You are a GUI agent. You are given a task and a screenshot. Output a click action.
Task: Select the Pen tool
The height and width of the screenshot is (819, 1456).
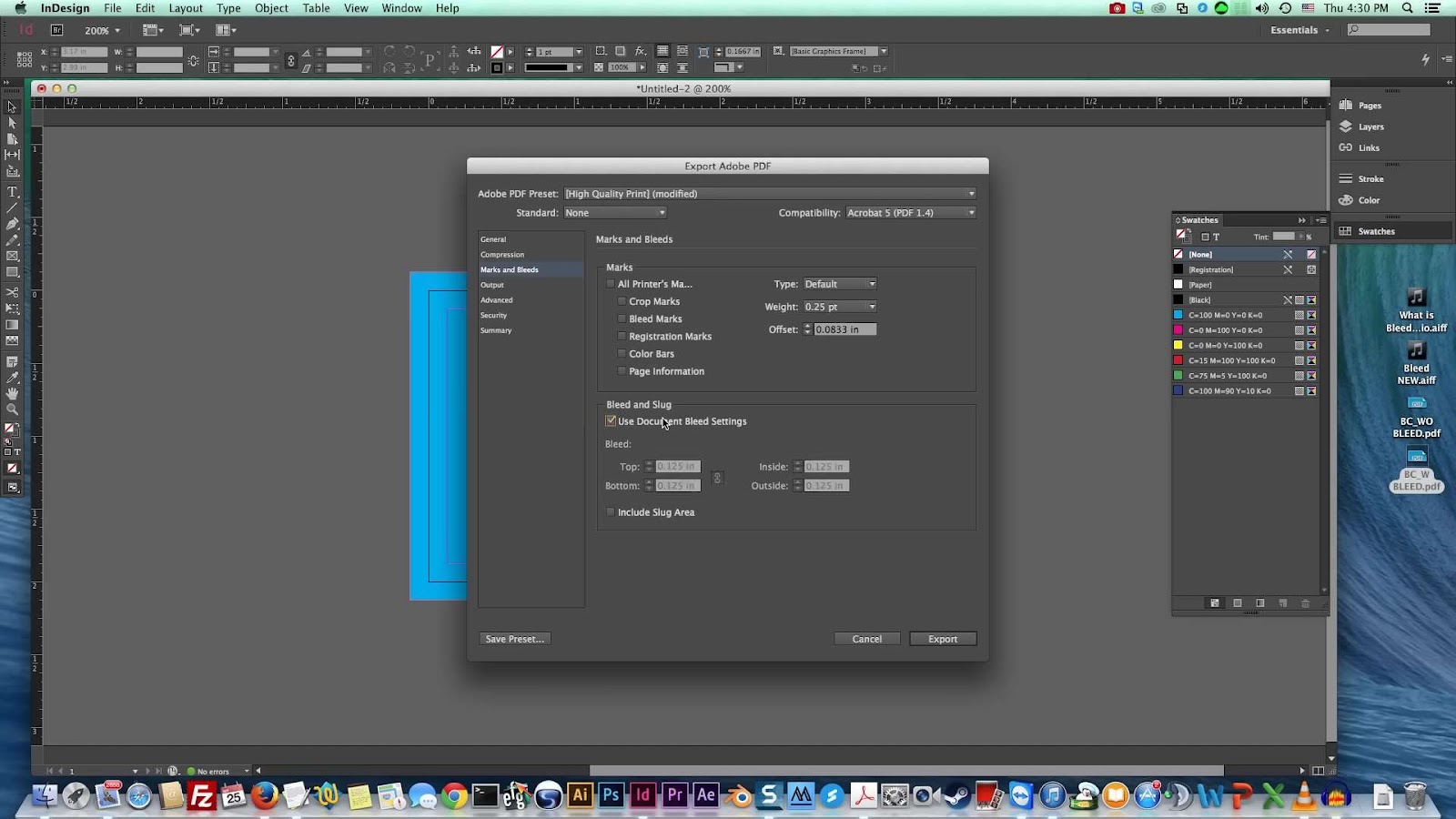click(12, 224)
